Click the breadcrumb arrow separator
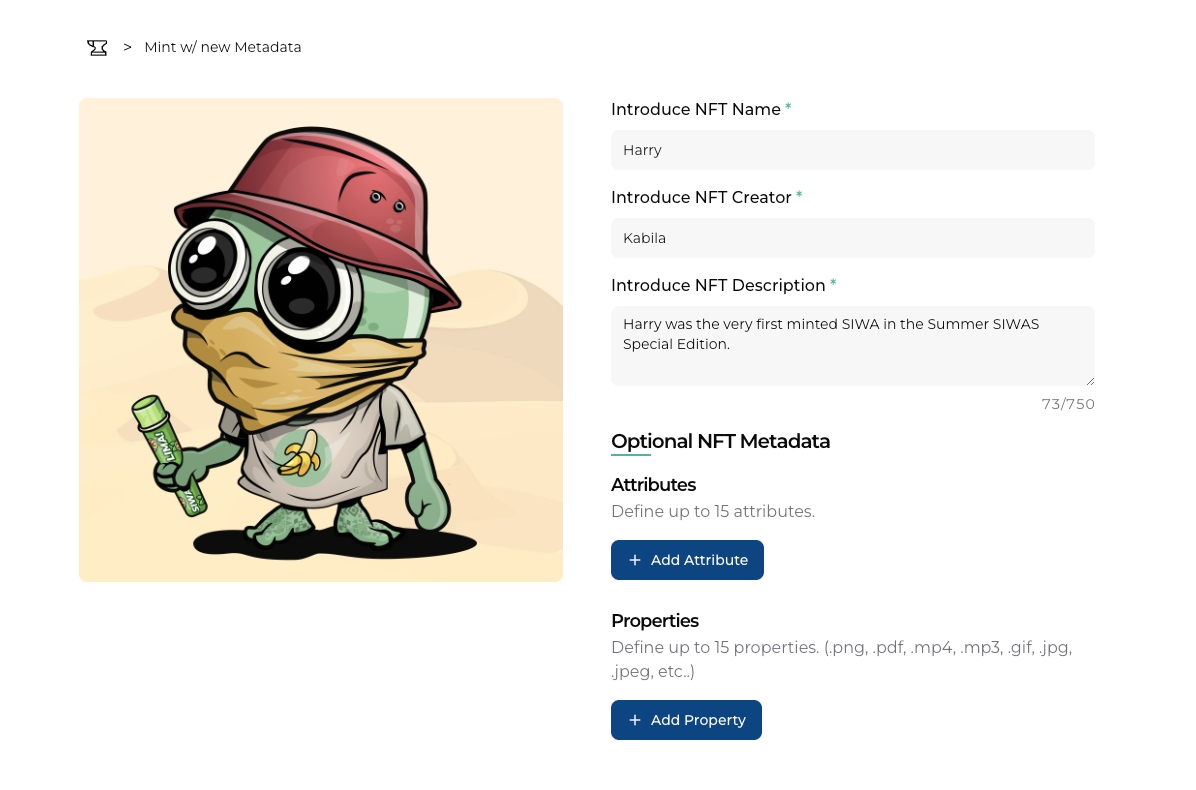1196x790 pixels. pos(127,47)
